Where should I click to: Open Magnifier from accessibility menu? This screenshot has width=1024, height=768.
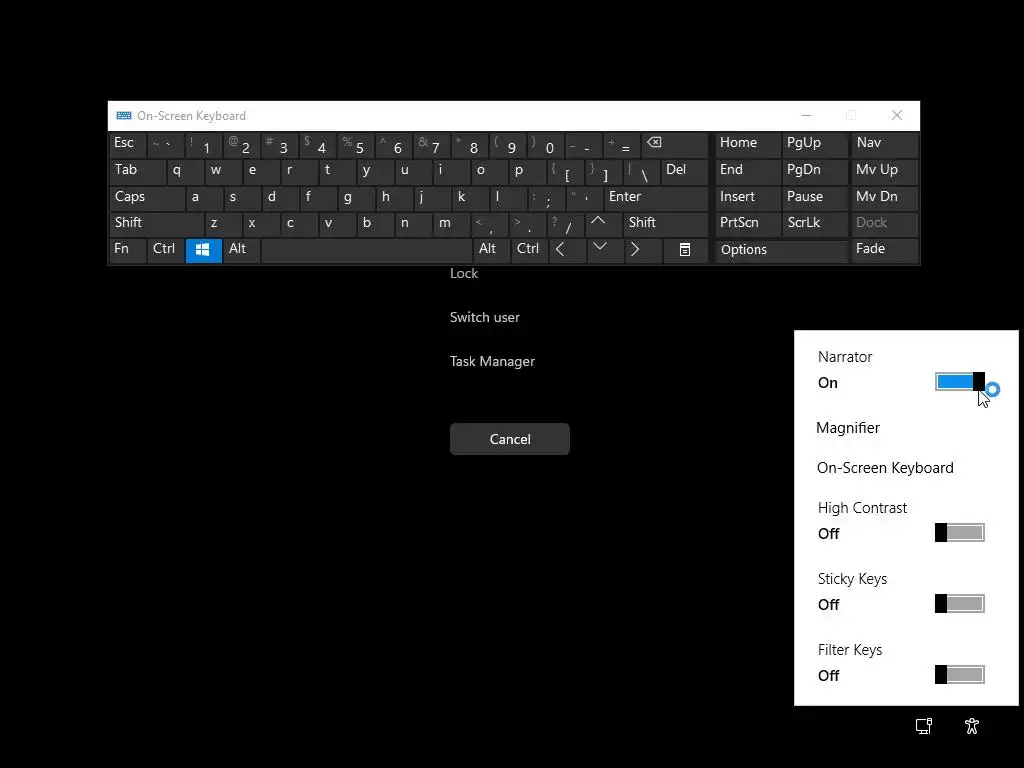pos(848,428)
